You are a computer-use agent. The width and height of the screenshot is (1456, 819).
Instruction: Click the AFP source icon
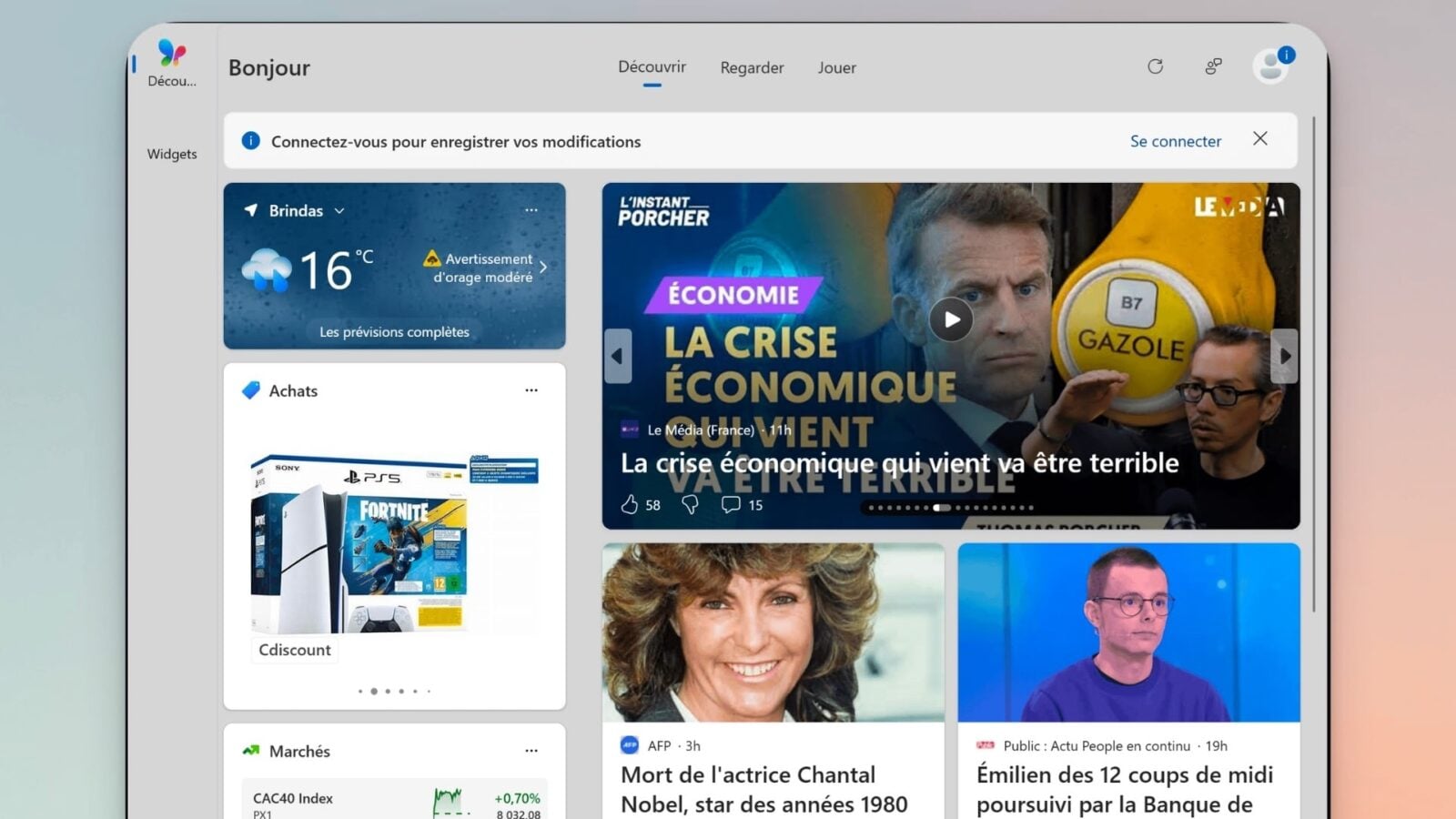coord(630,745)
